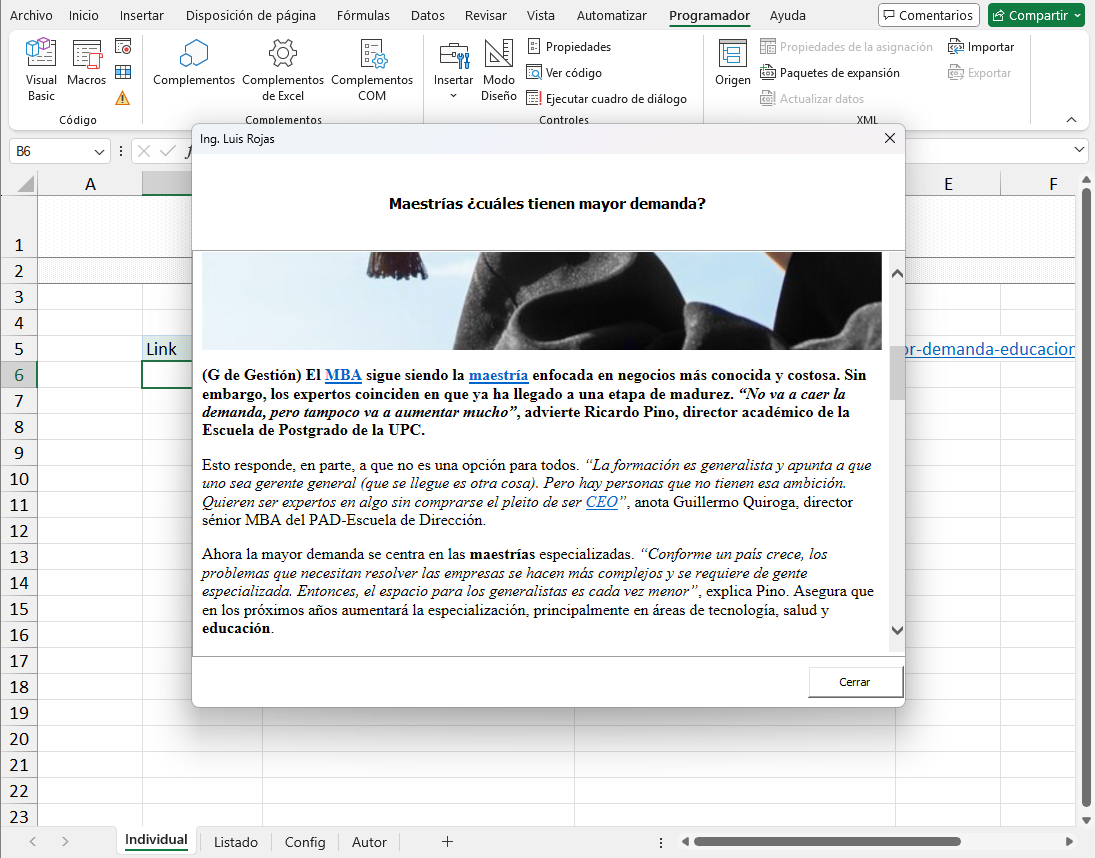Expand the formula bar
Image resolution: width=1095 pixels, height=858 pixels.
[x=1079, y=149]
